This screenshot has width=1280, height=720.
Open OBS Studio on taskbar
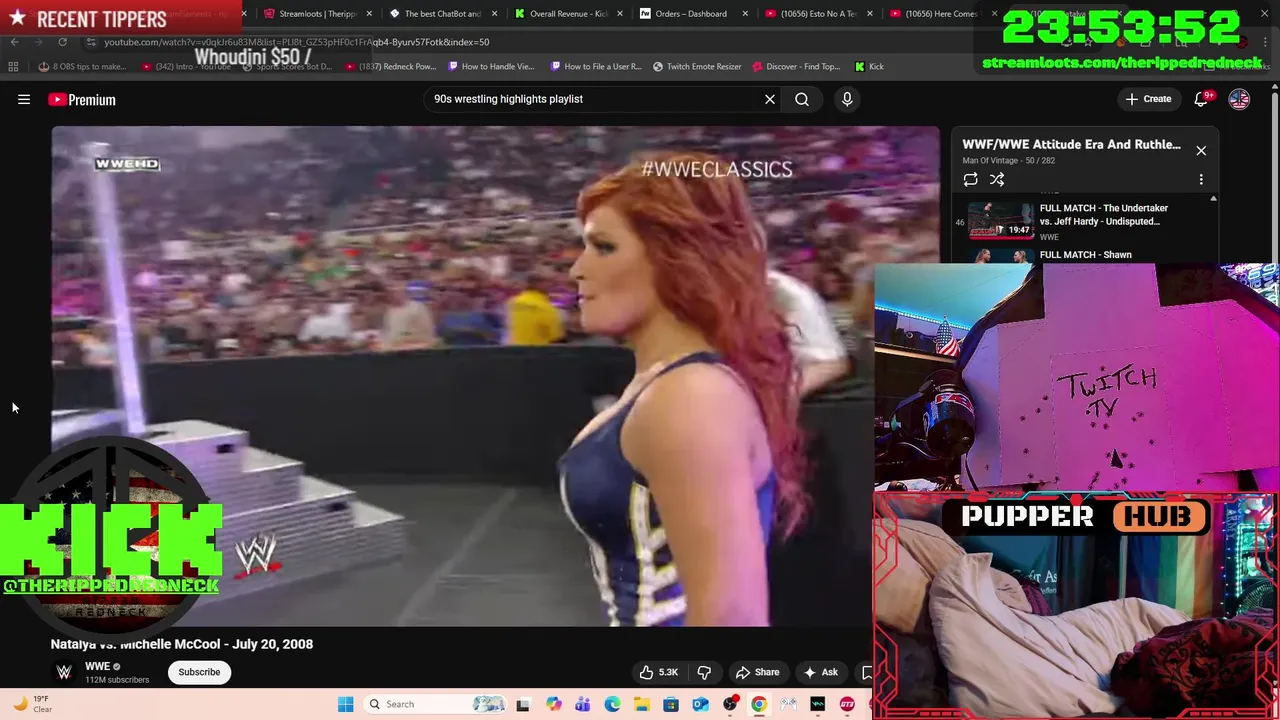click(x=730, y=704)
